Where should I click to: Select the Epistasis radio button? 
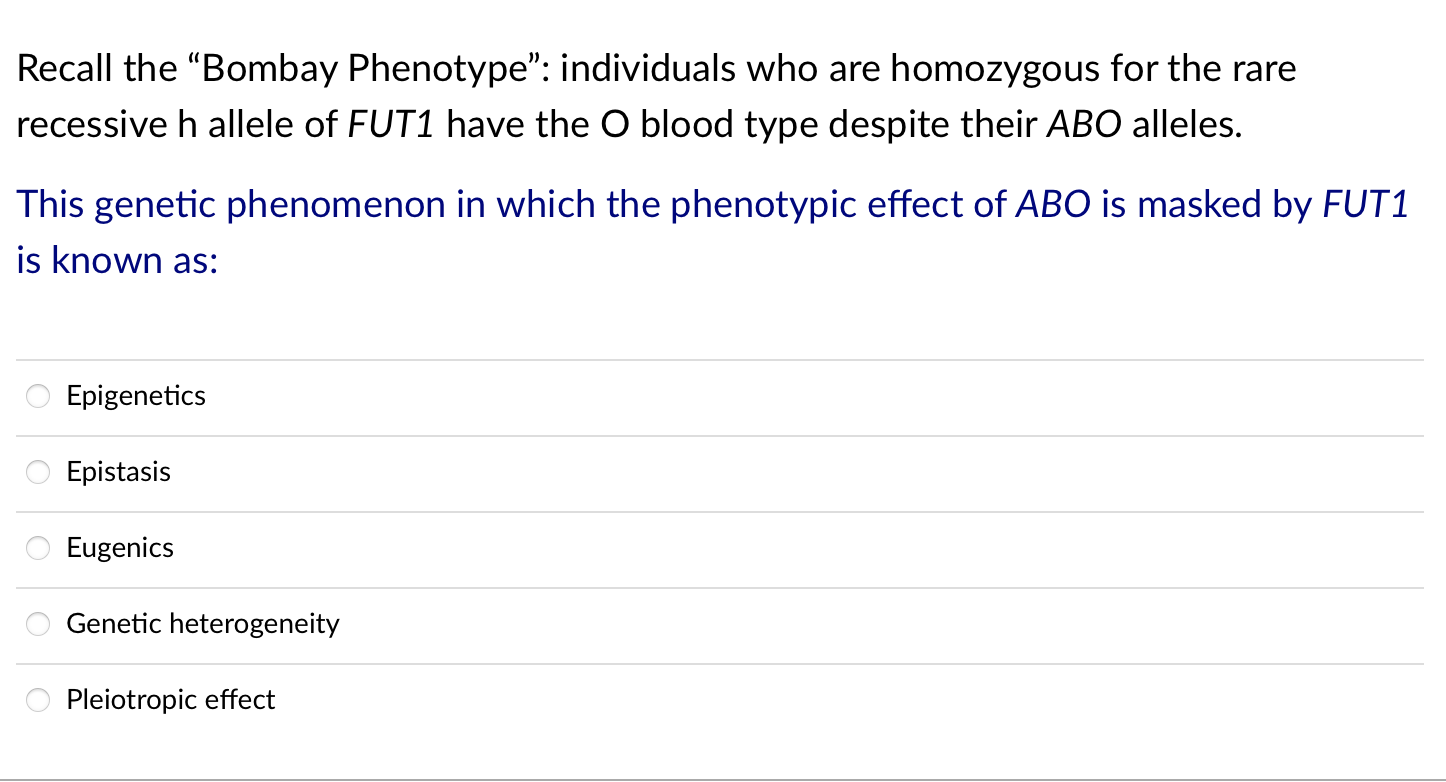[38, 472]
